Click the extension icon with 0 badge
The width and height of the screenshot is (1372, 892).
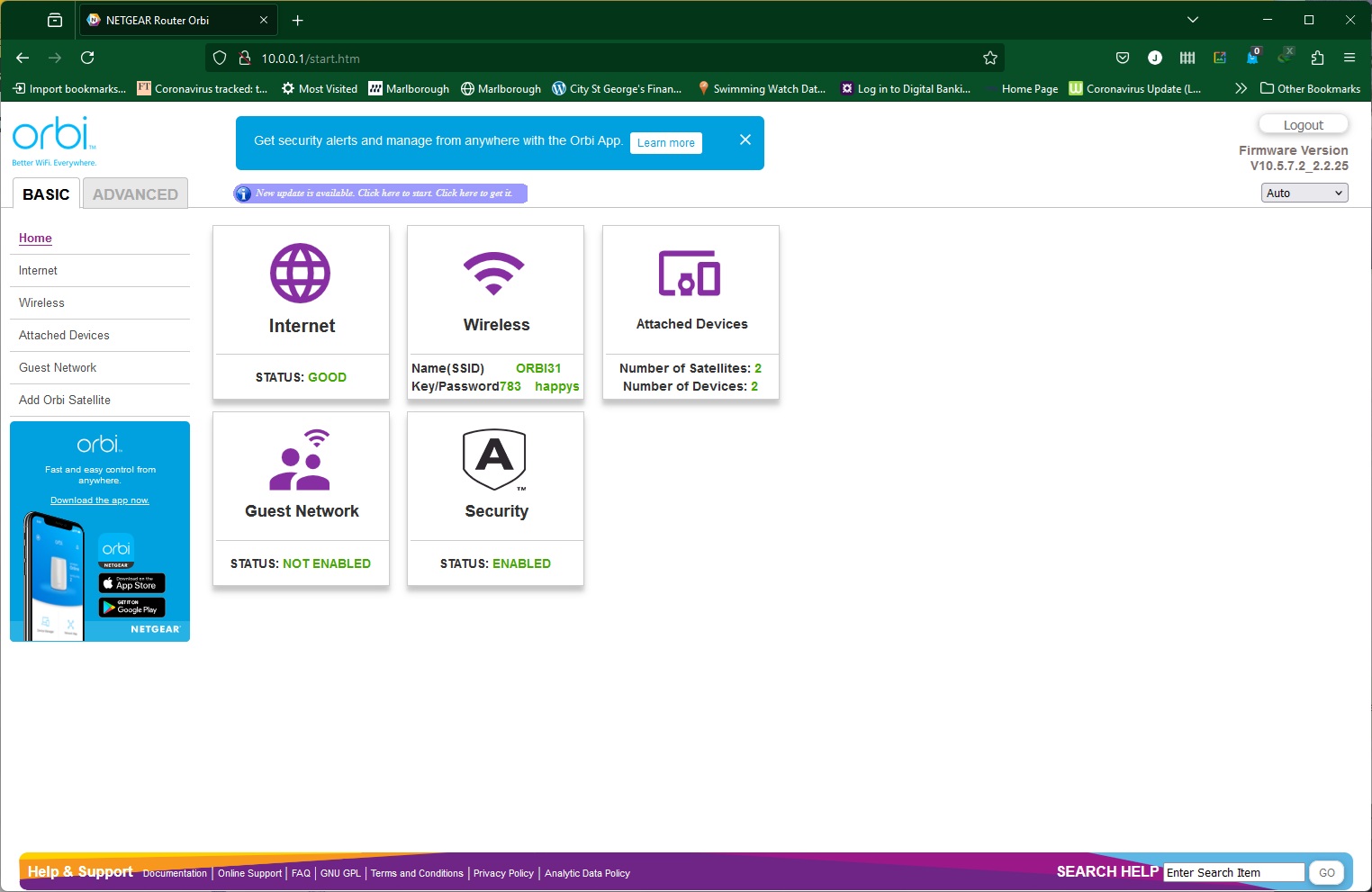point(1252,57)
